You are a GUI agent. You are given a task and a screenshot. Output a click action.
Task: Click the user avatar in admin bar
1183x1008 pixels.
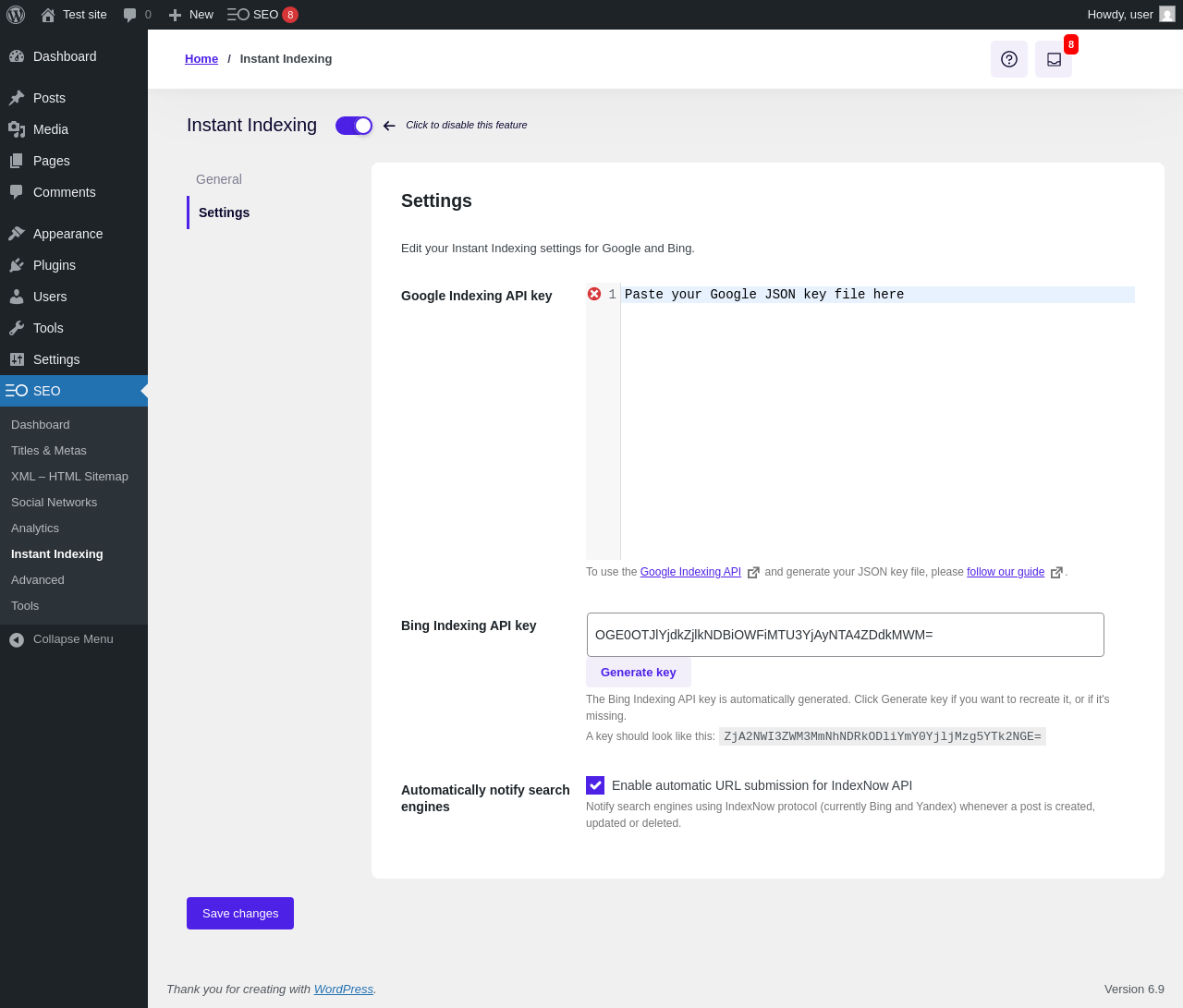tap(1167, 15)
